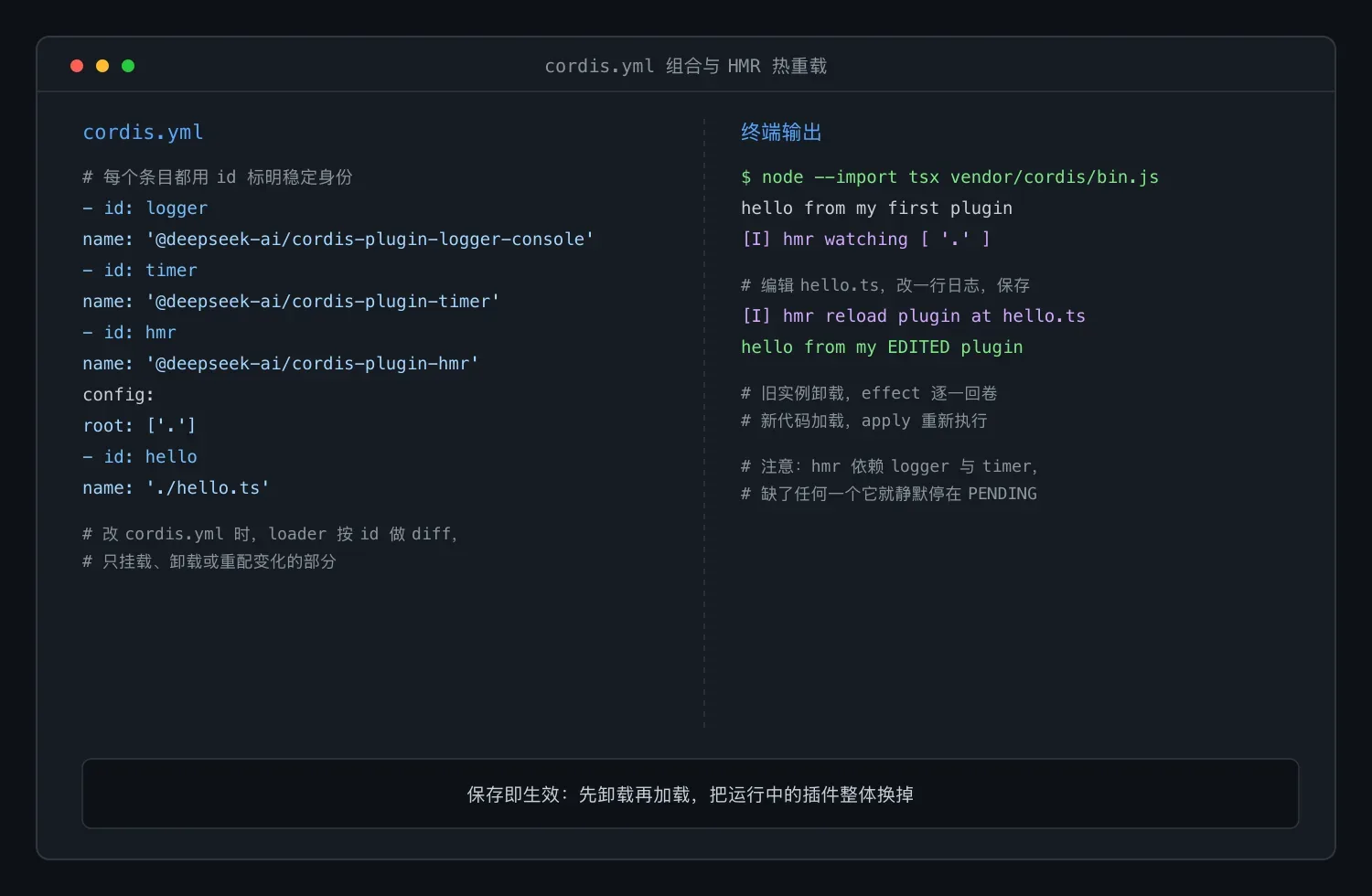The image size is (1372, 896).
Task: Click the cordis-plugin-timer name line
Action: (291, 302)
